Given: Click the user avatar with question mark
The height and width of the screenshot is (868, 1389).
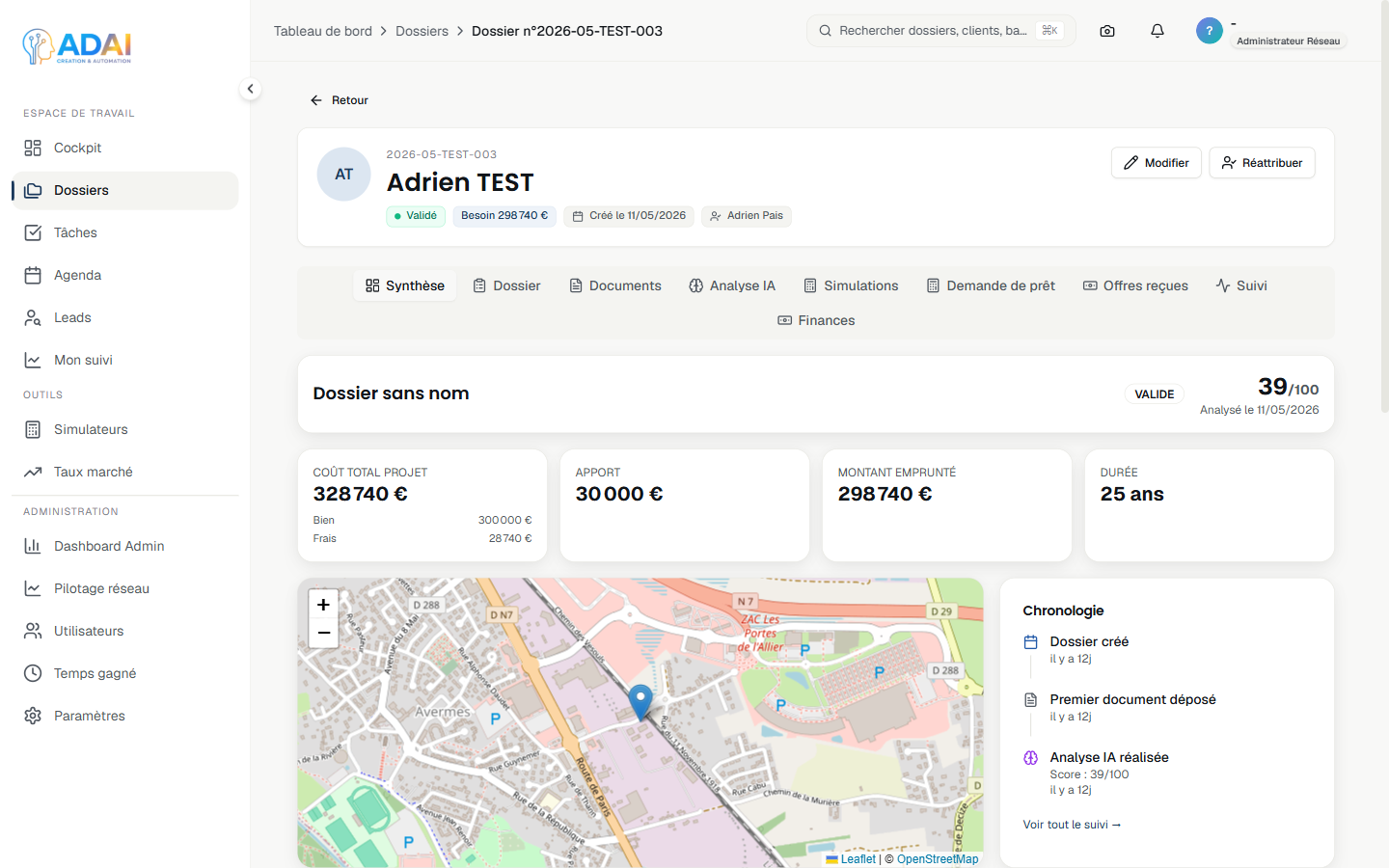Looking at the screenshot, I should (x=1210, y=31).
